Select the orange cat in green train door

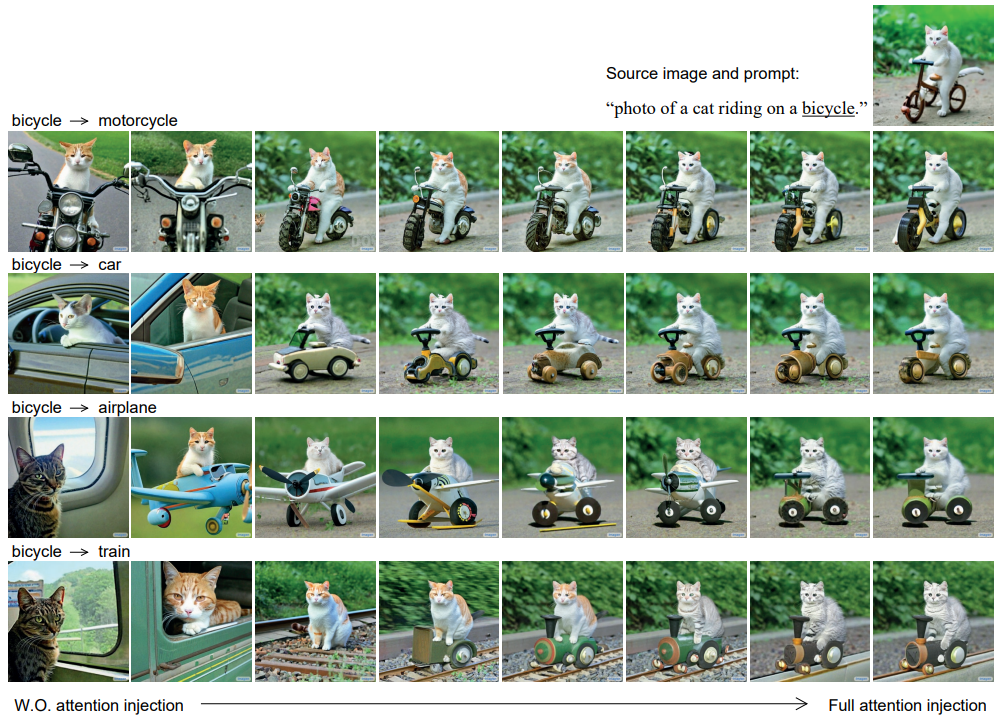(x=191, y=621)
